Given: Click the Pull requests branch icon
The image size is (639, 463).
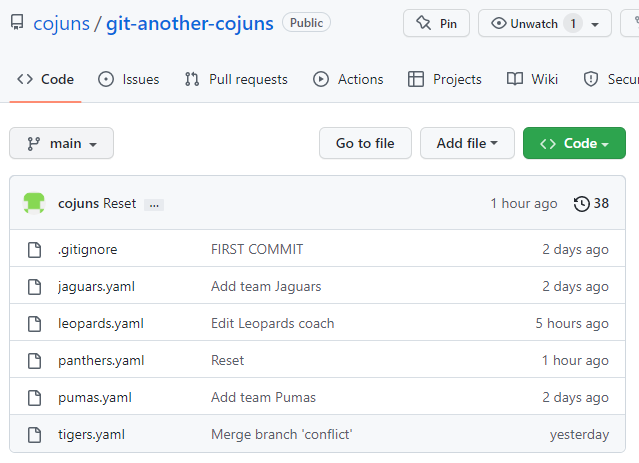Looking at the screenshot, I should [x=192, y=79].
